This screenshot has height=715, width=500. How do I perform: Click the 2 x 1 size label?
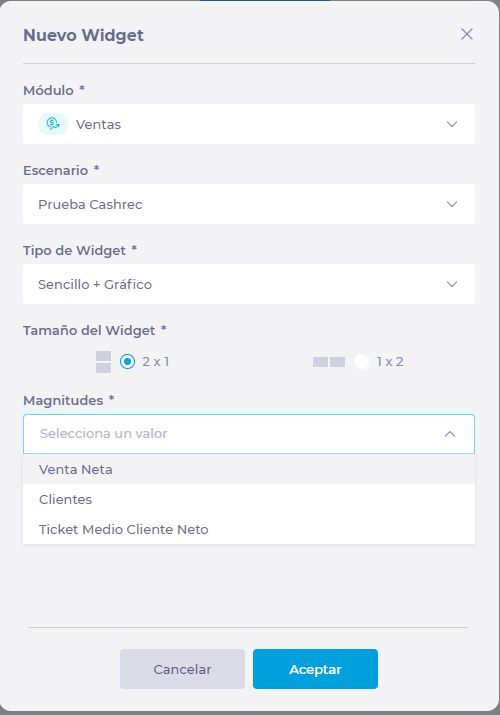pyautogui.click(x=156, y=362)
